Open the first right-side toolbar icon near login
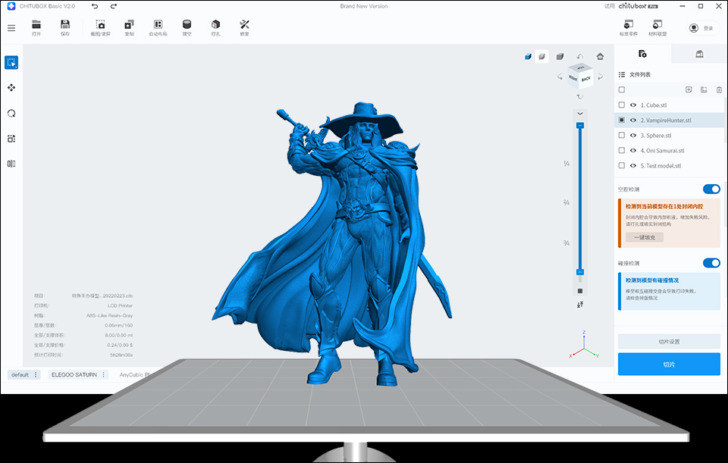 click(628, 25)
